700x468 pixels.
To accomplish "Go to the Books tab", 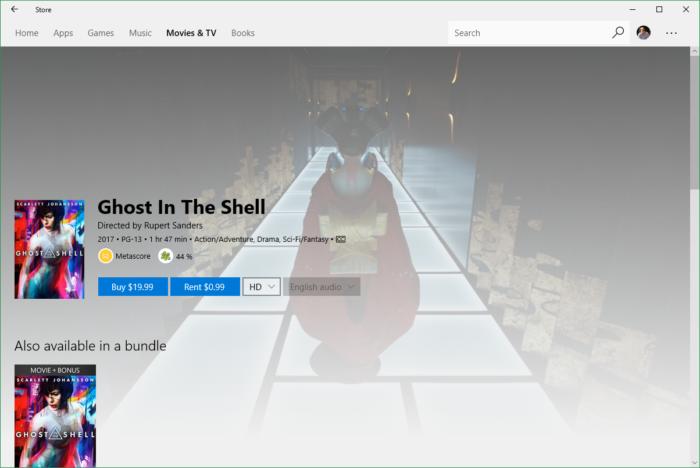I will pos(243,33).
